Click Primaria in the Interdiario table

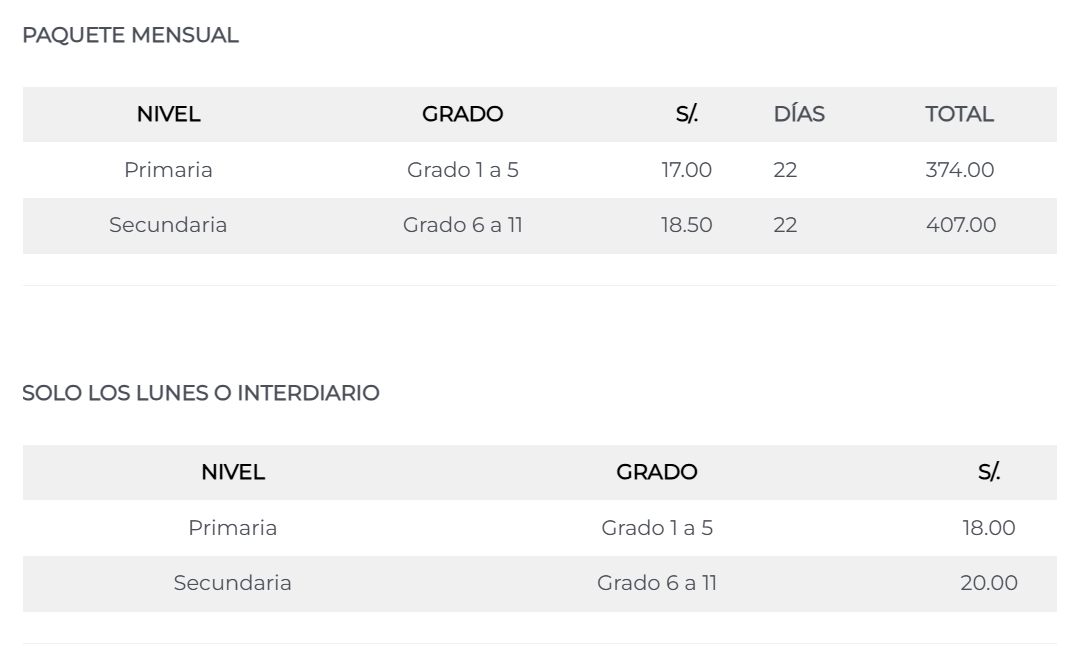coord(233,527)
